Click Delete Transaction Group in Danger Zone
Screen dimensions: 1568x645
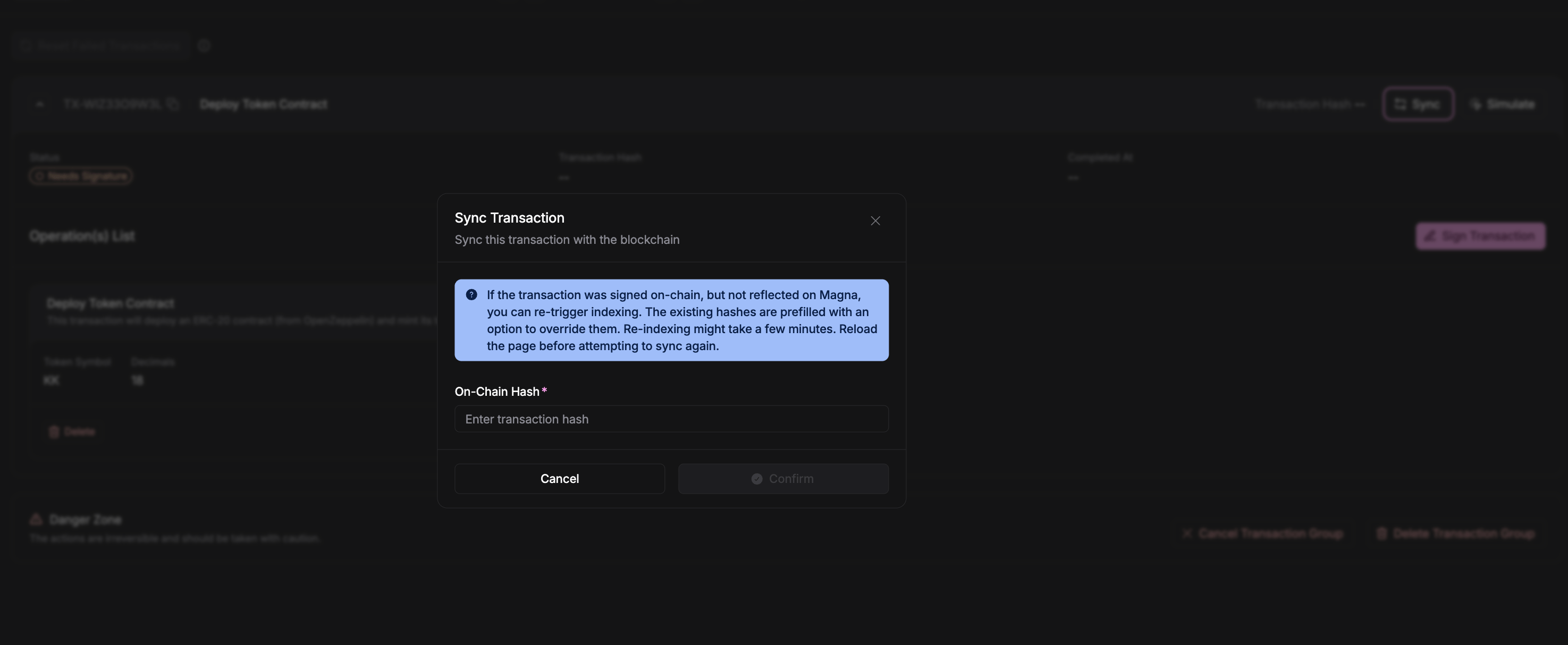(1455, 533)
